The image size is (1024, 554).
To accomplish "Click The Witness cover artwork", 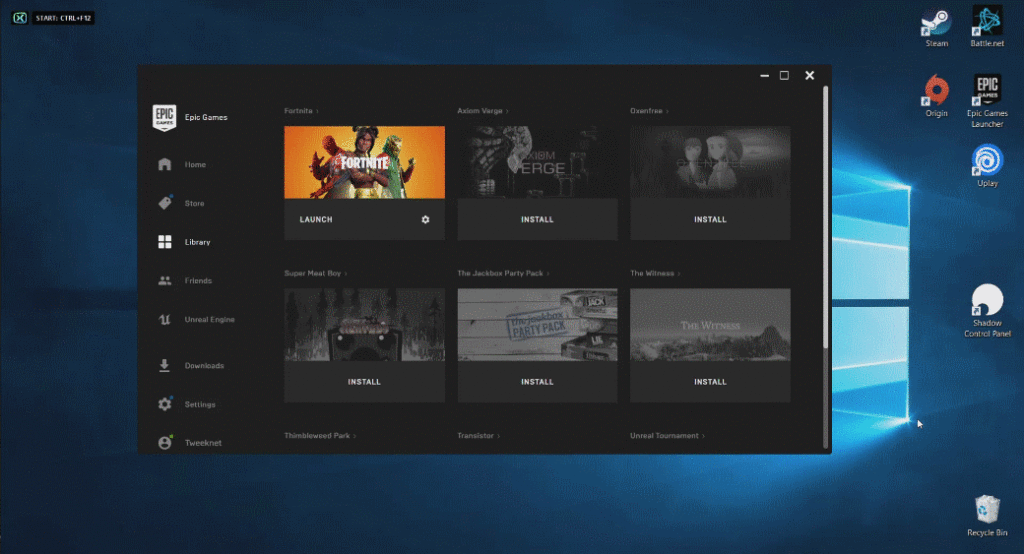I will (x=710, y=325).
